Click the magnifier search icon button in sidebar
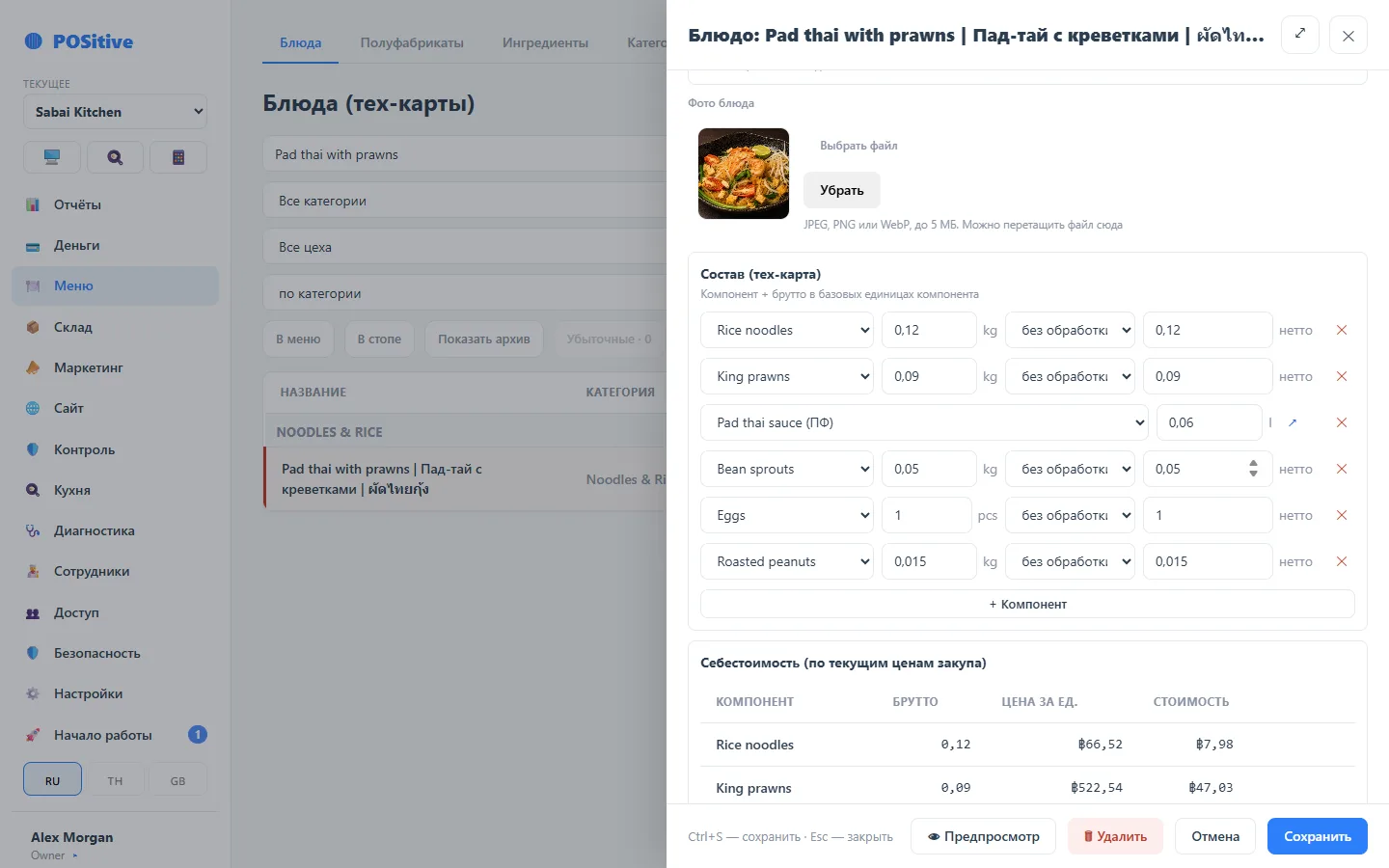The height and width of the screenshot is (868, 1389). [x=115, y=157]
